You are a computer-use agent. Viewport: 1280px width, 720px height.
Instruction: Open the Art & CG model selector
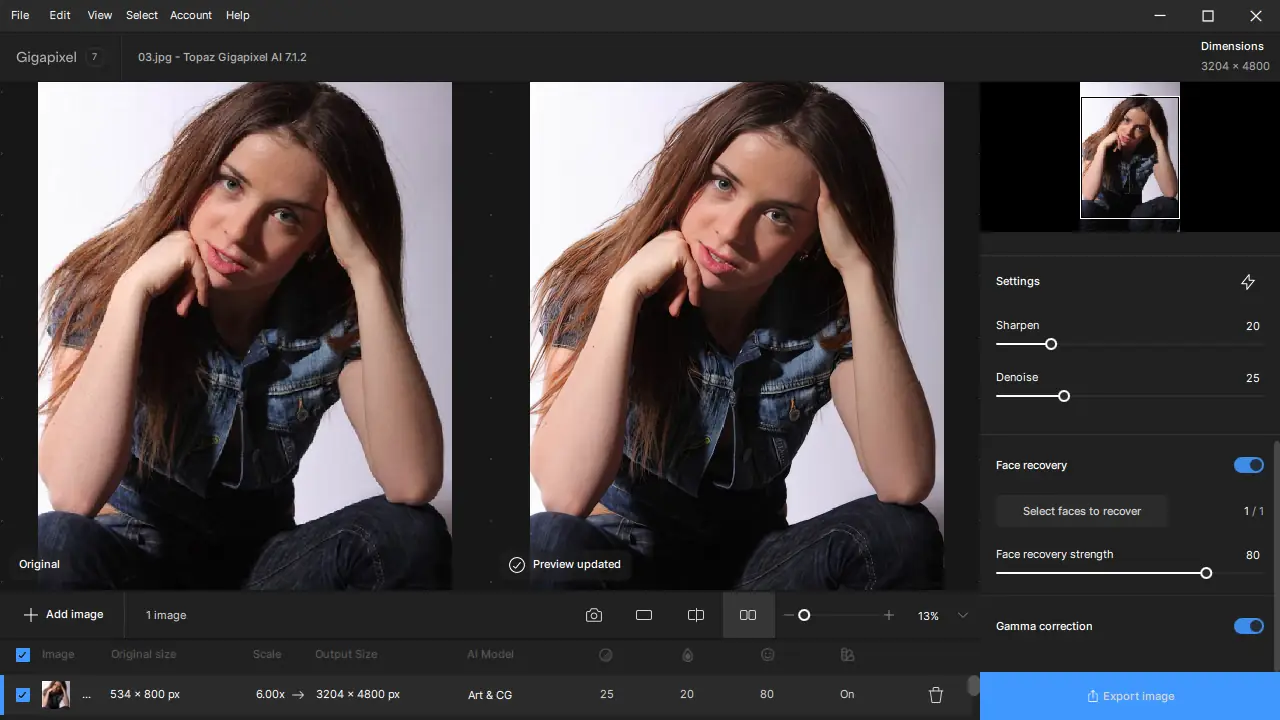click(490, 695)
